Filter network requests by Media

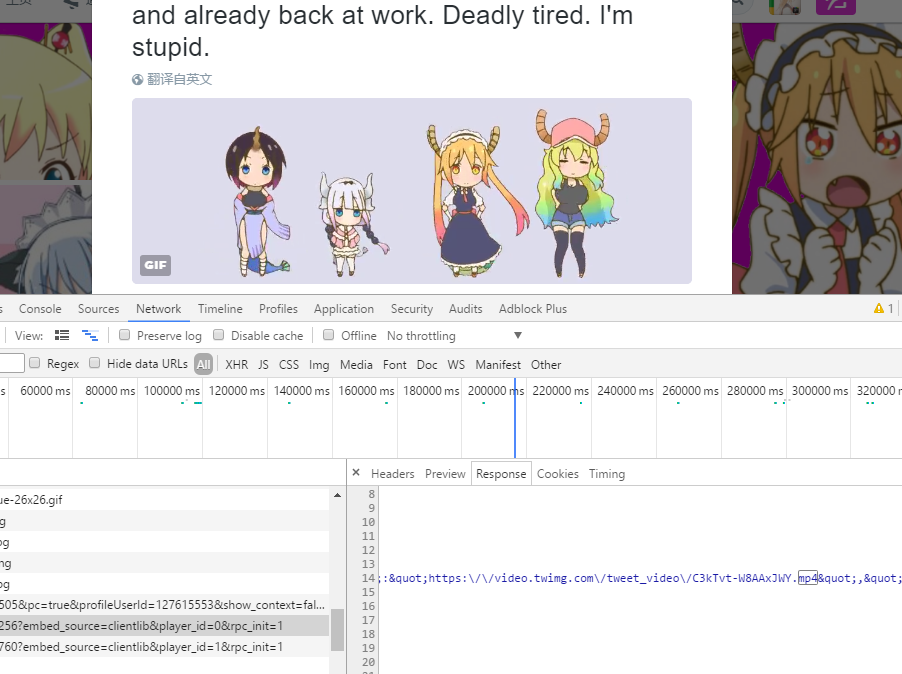pyautogui.click(x=356, y=365)
